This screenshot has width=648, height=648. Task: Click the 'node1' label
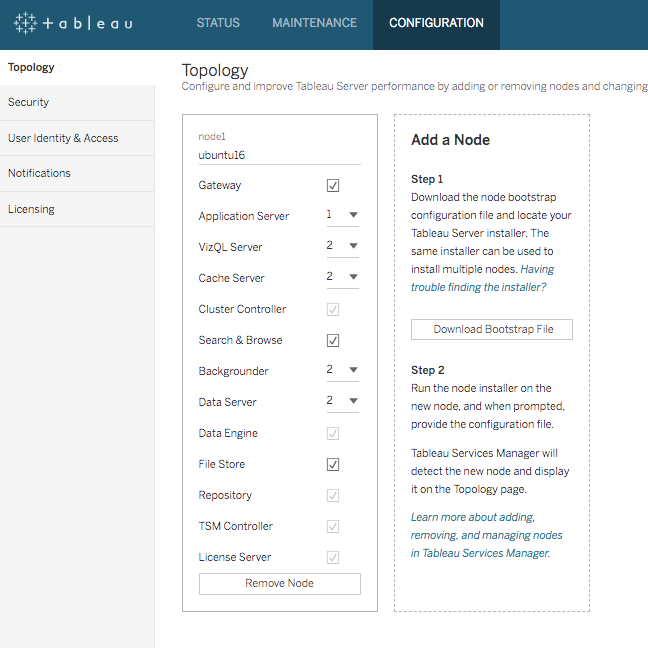(212, 137)
